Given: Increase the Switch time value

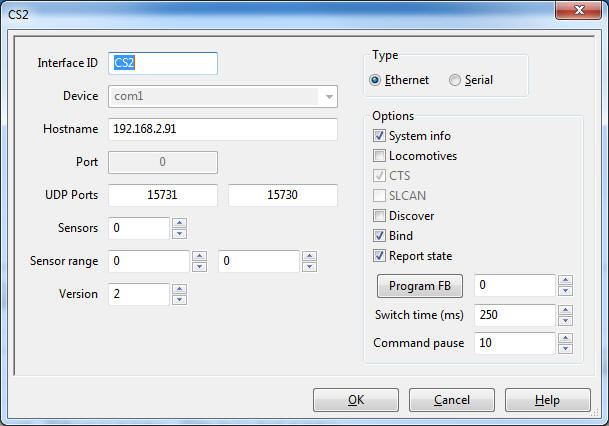Looking at the screenshot, I should 566,310.
